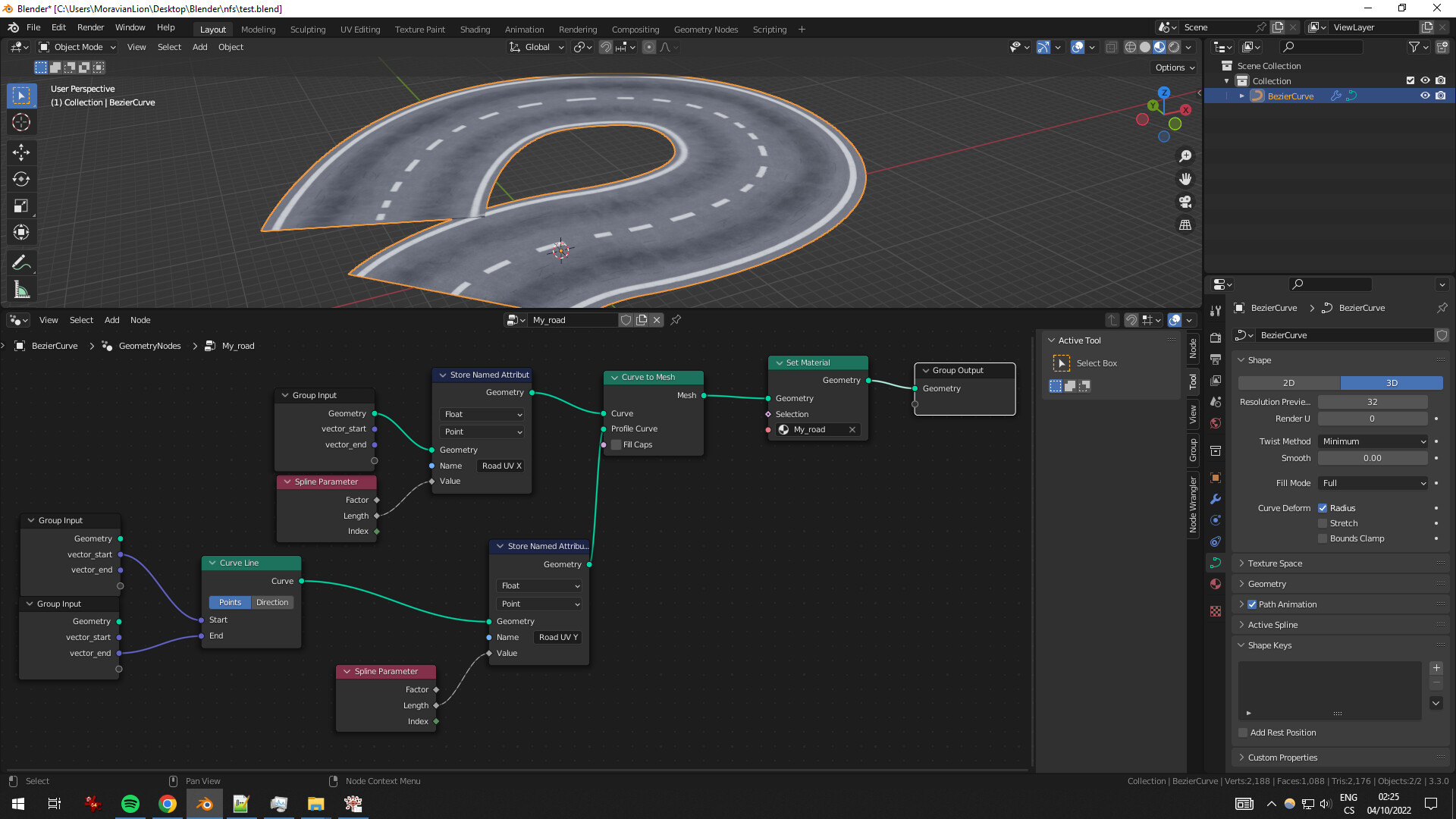Enable the Radius checkbox under Curve Deform
Image resolution: width=1456 pixels, height=819 pixels.
[x=1323, y=508]
